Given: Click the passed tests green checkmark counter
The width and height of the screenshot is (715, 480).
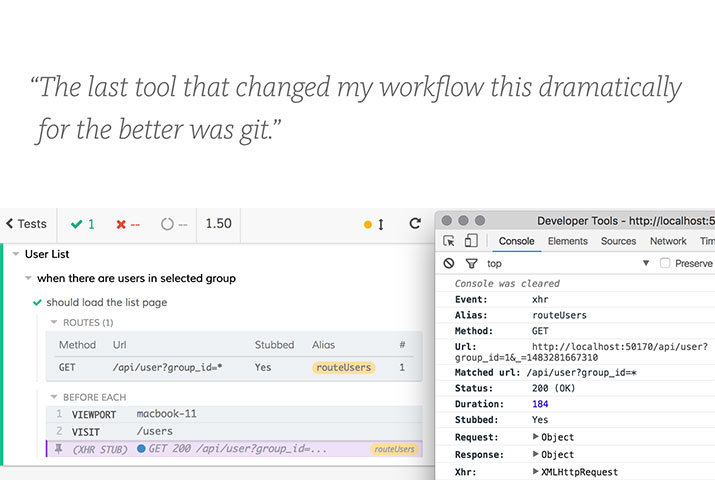Looking at the screenshot, I should (83, 224).
